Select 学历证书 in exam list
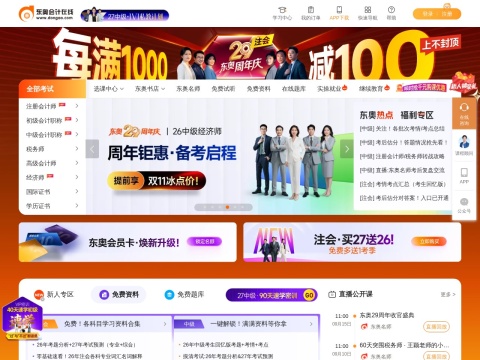 pyautogui.click(x=38, y=206)
